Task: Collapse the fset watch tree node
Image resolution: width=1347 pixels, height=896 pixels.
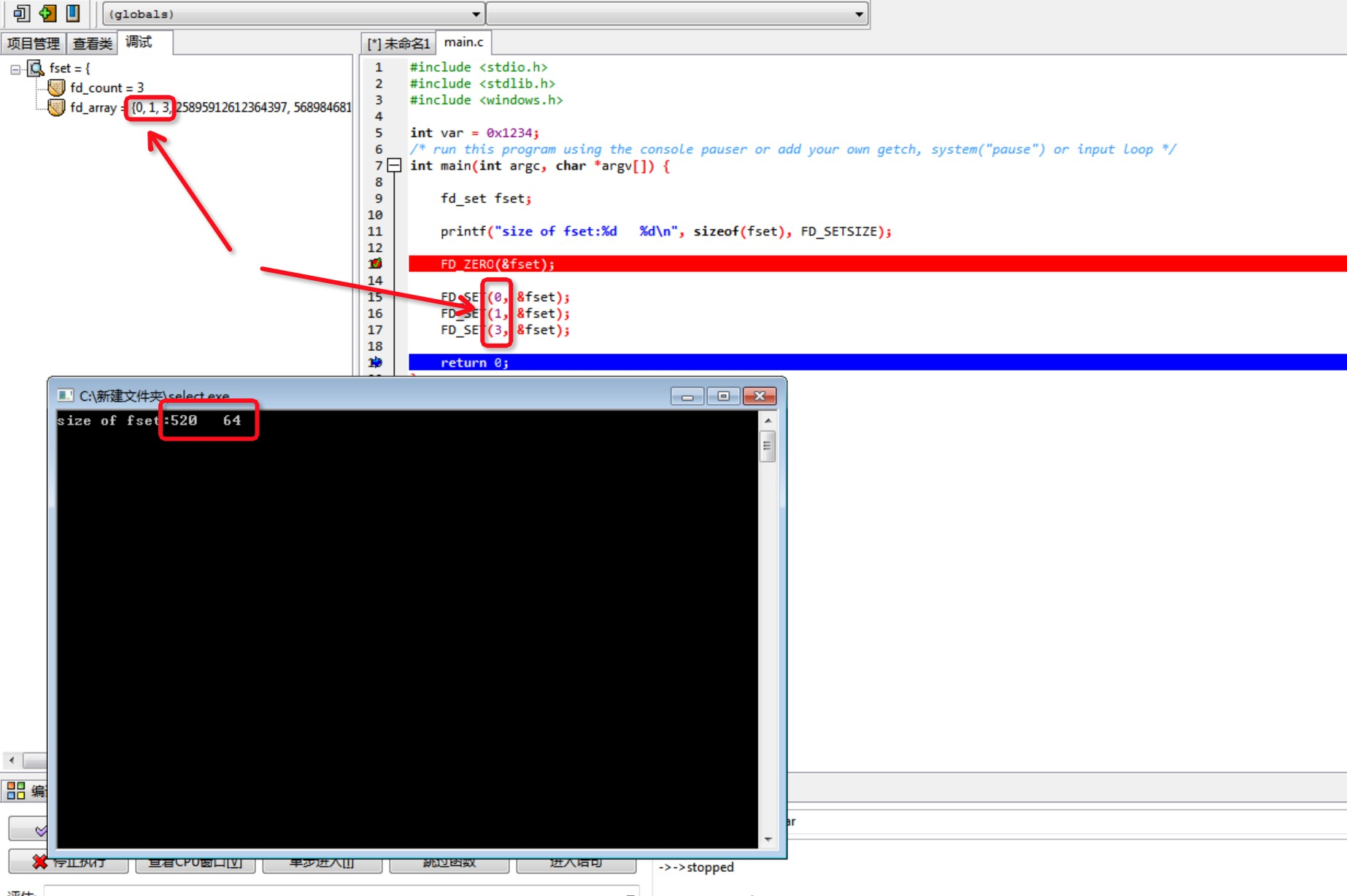Action: point(15,69)
